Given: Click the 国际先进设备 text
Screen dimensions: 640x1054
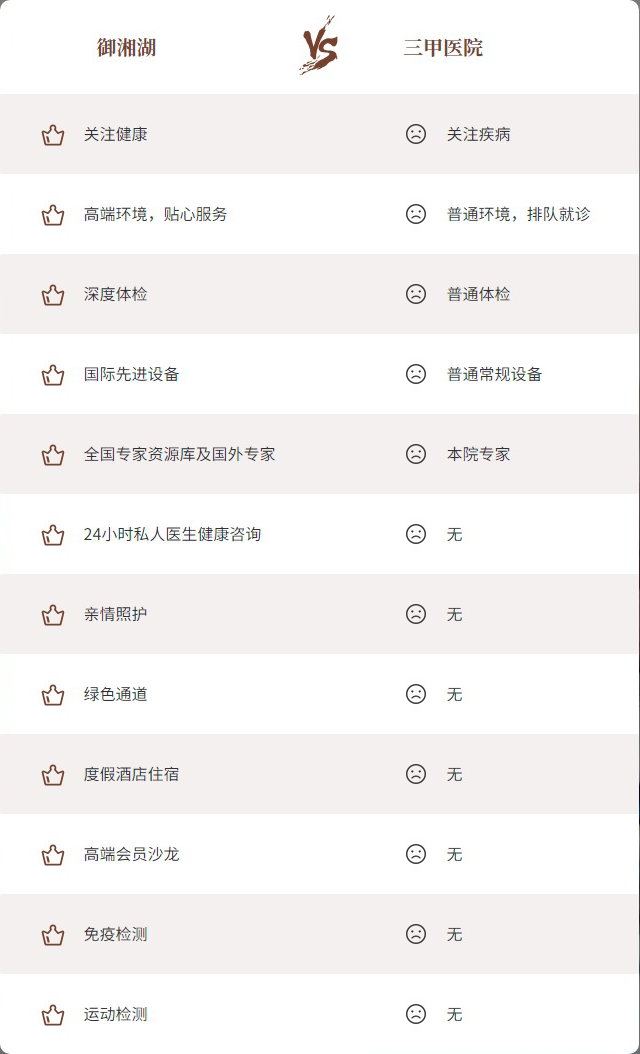Looking at the screenshot, I should (131, 374).
